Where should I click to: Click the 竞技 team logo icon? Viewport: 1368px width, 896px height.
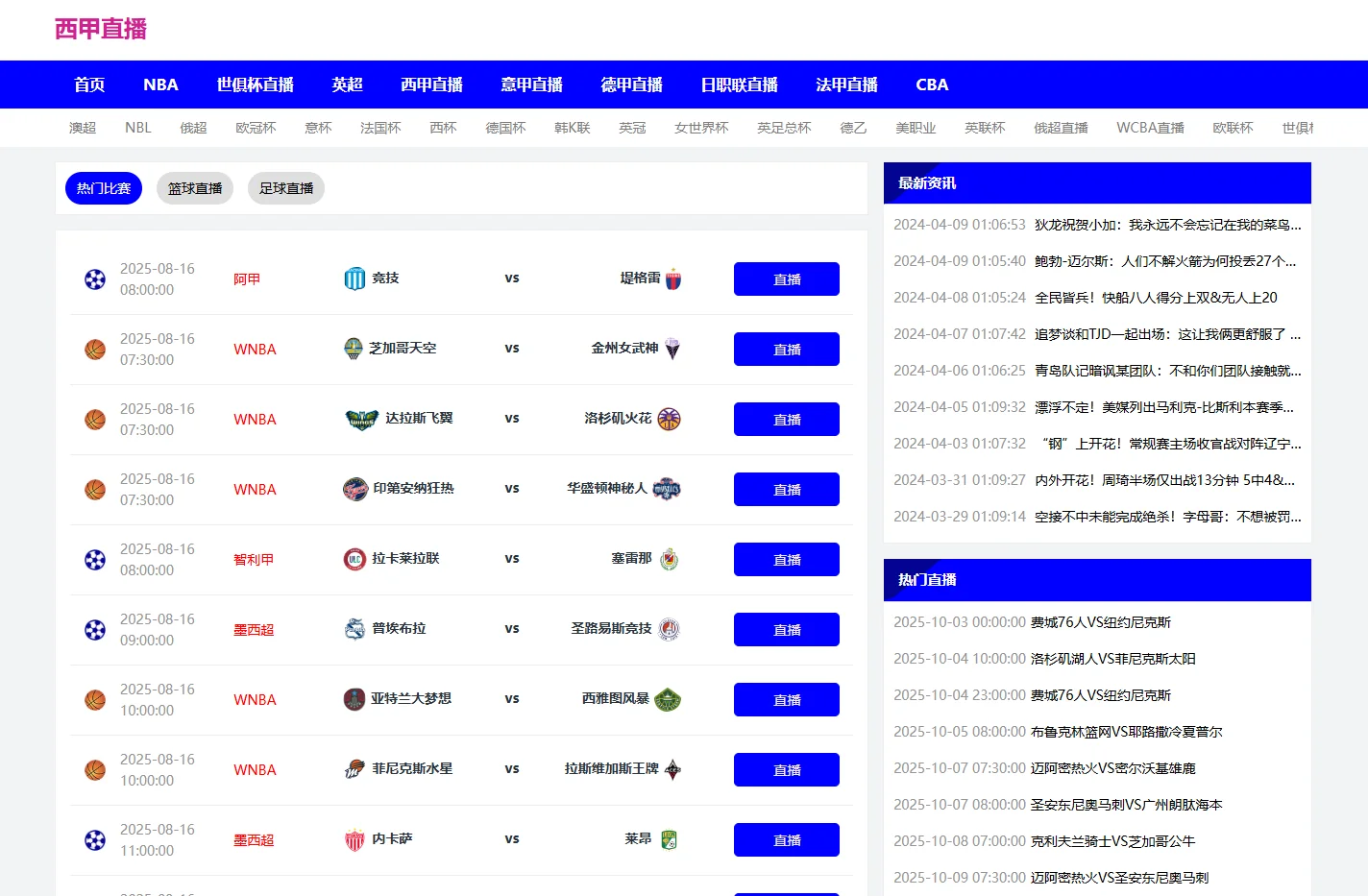point(354,278)
